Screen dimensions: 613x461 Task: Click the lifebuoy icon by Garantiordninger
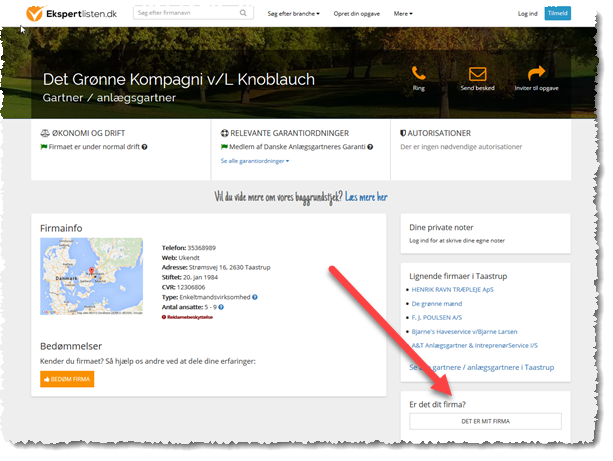click(x=224, y=133)
